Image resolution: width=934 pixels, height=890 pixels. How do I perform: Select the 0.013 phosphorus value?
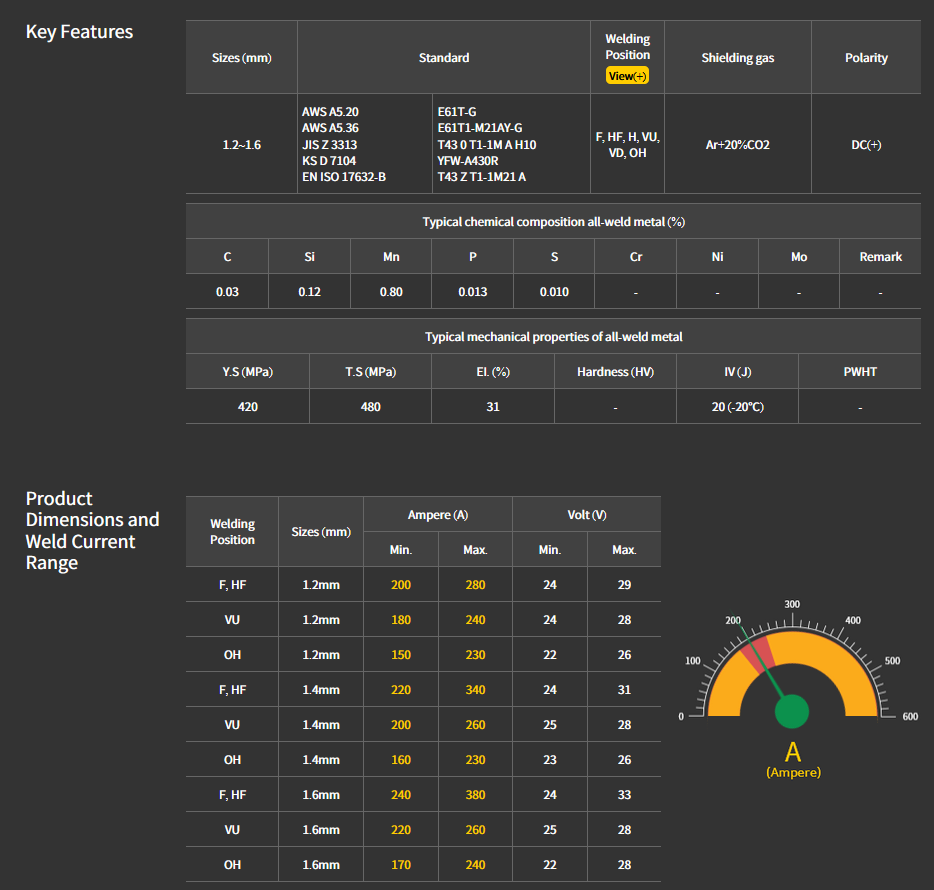pos(472,292)
